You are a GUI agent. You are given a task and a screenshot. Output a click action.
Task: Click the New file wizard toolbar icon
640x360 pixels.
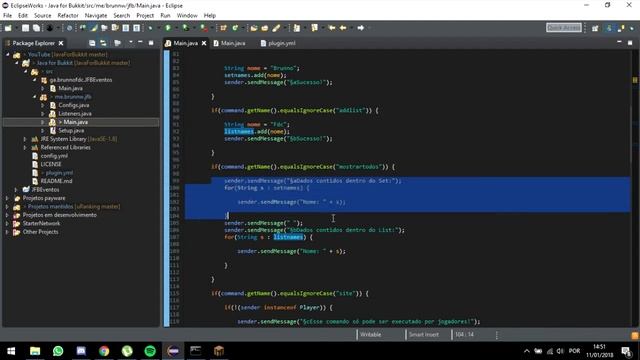[x=8, y=28]
